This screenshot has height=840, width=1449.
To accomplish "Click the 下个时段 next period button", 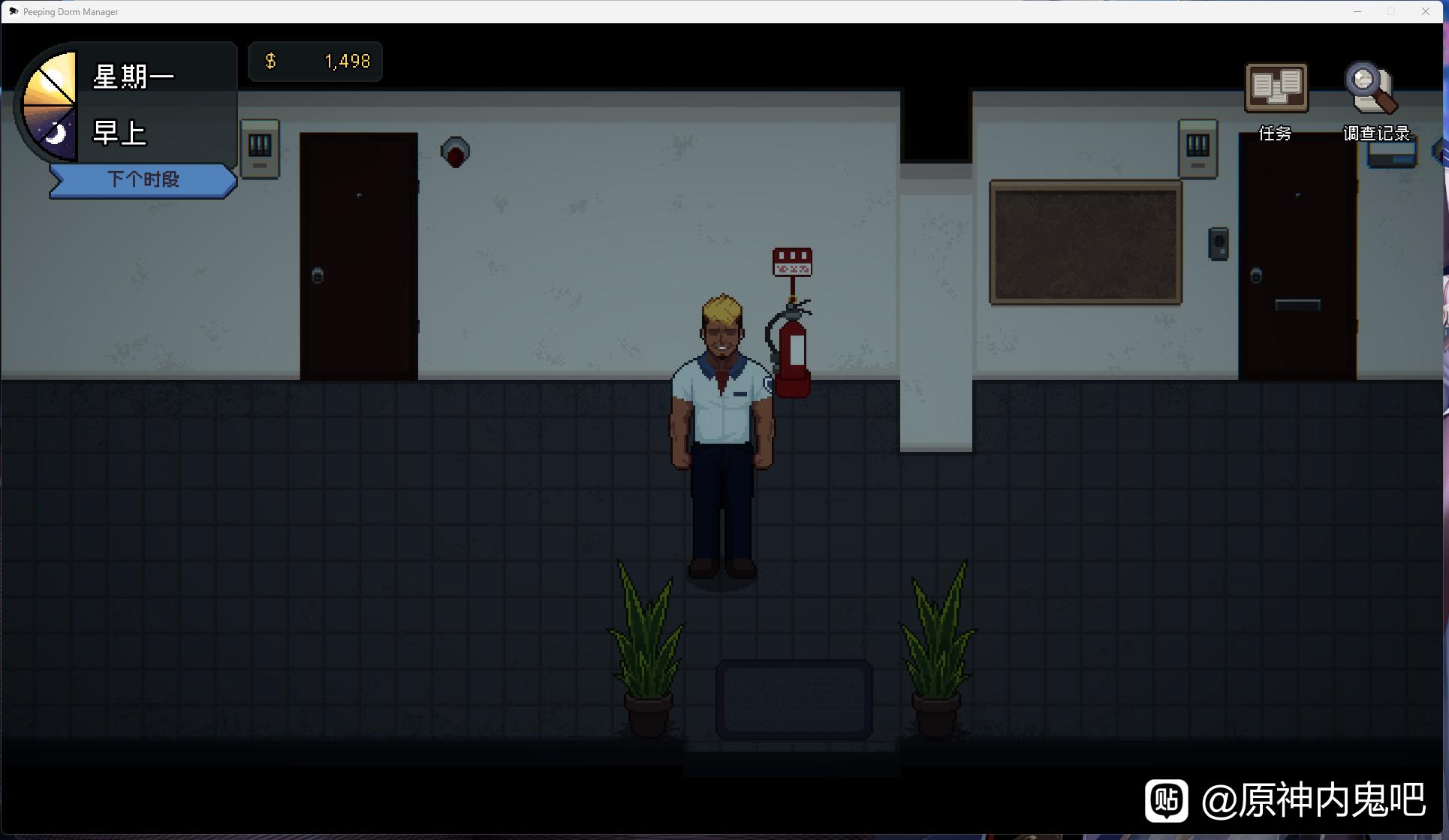I will 143,180.
